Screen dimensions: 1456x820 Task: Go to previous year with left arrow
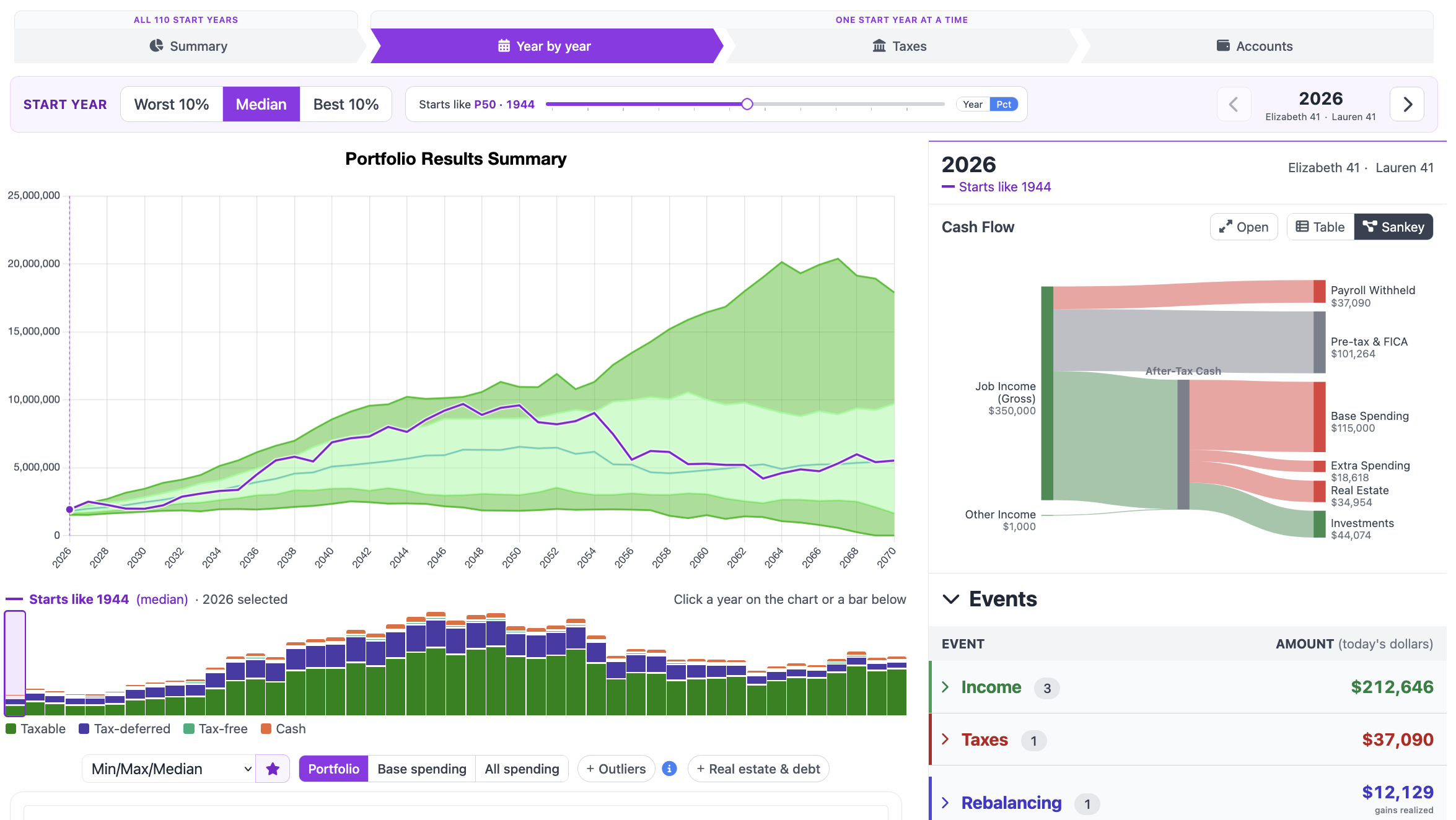tap(1234, 104)
